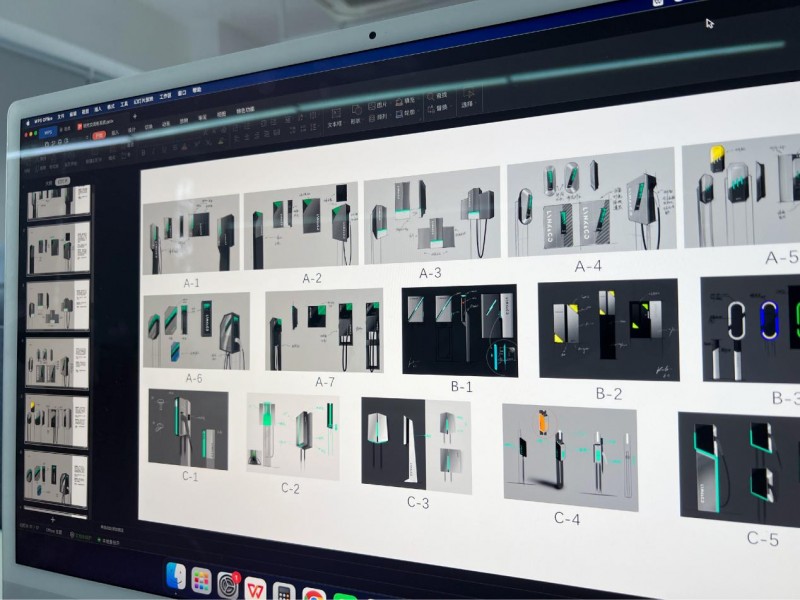Image resolution: width=800 pixels, height=600 pixels.
Task: Select concept image C-5 on the slide
Action: coord(740,469)
